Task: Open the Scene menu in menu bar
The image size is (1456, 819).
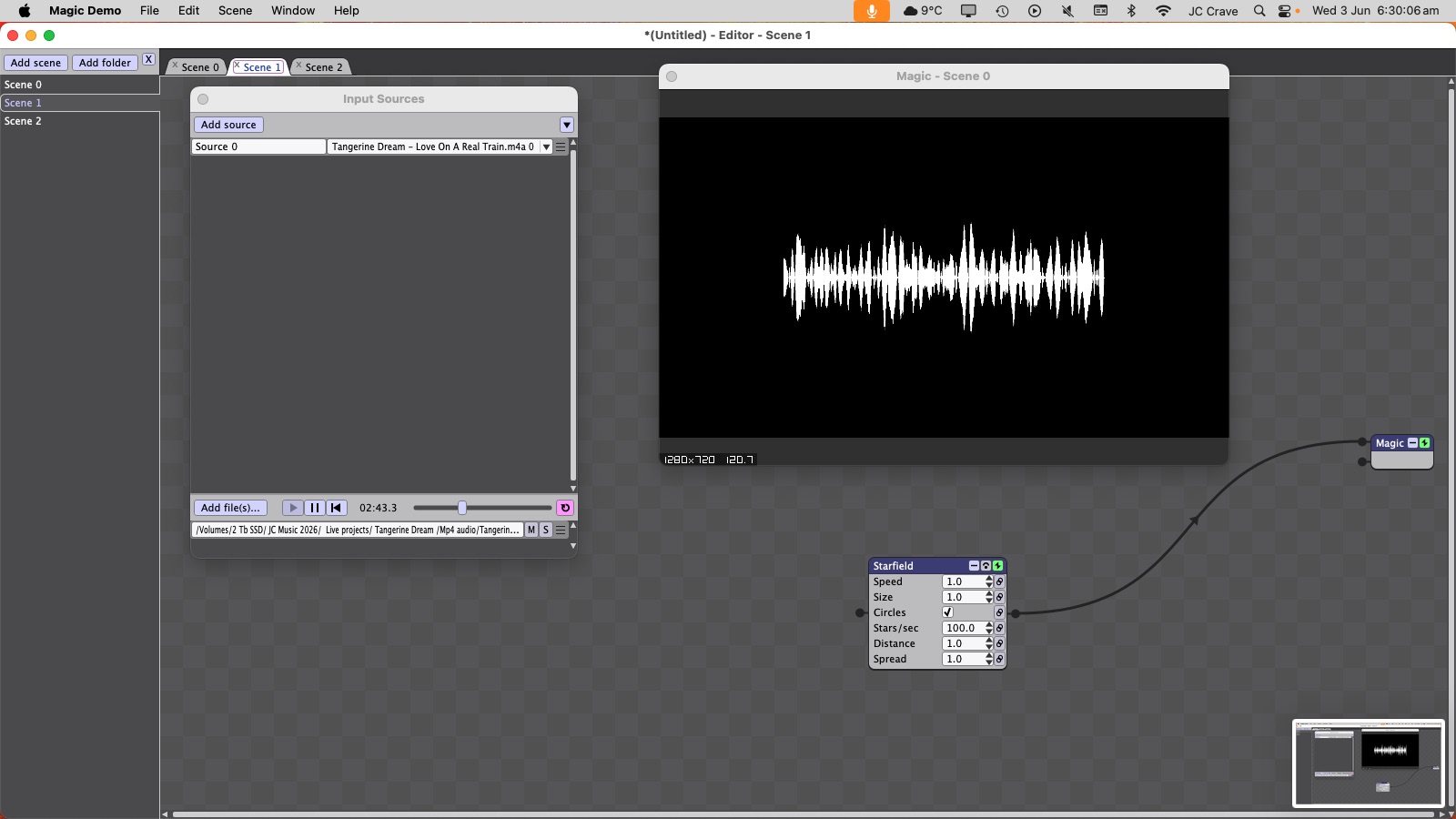Action: (x=235, y=11)
